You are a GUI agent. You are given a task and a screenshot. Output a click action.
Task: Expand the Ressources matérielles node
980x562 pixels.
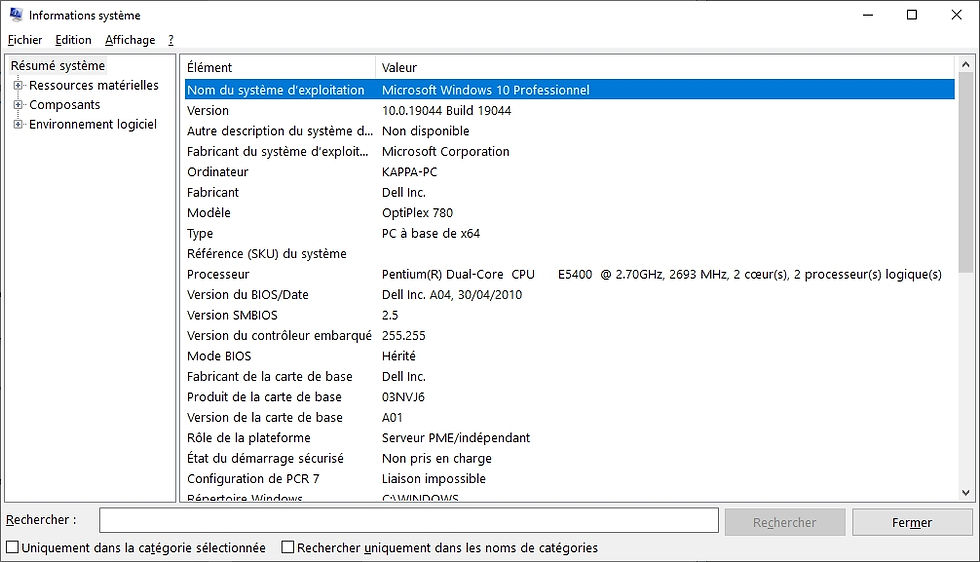[x=18, y=85]
